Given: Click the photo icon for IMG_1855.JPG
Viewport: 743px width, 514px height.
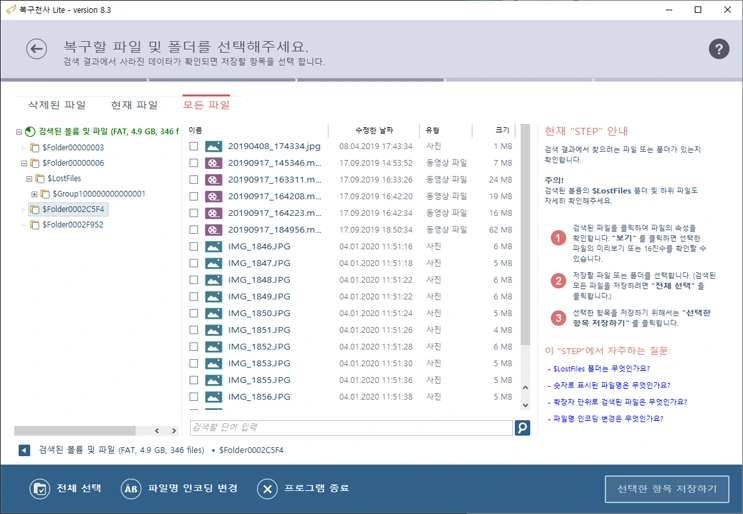Looking at the screenshot, I should 214,380.
